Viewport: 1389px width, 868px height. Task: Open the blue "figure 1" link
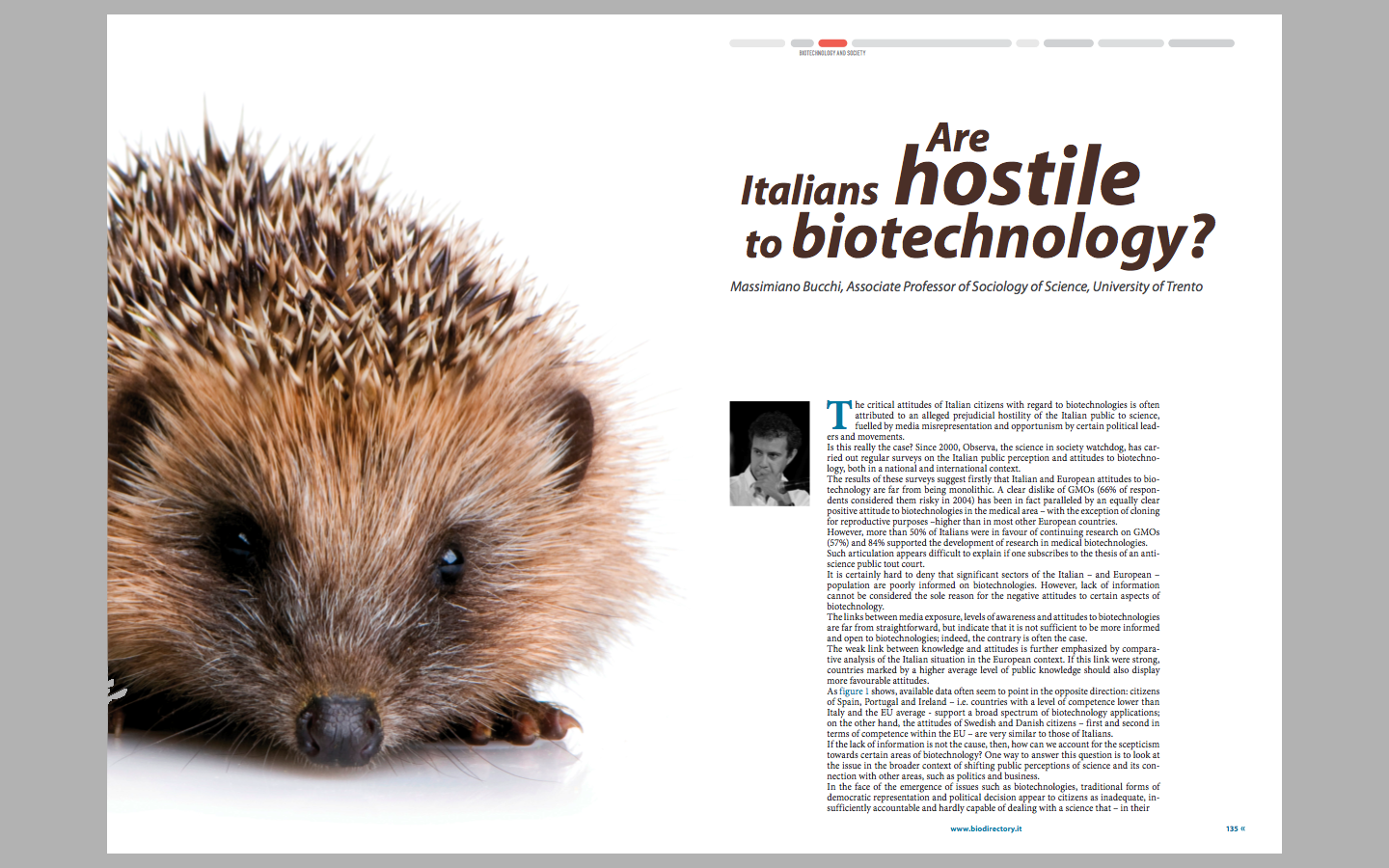(x=854, y=692)
